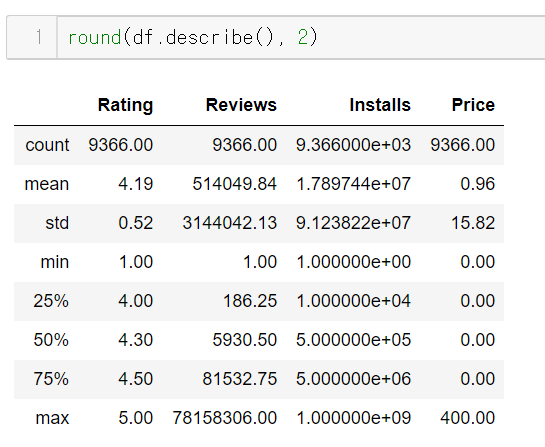The image size is (545, 447).
Task: Click the max row label
Action: click(x=52, y=418)
